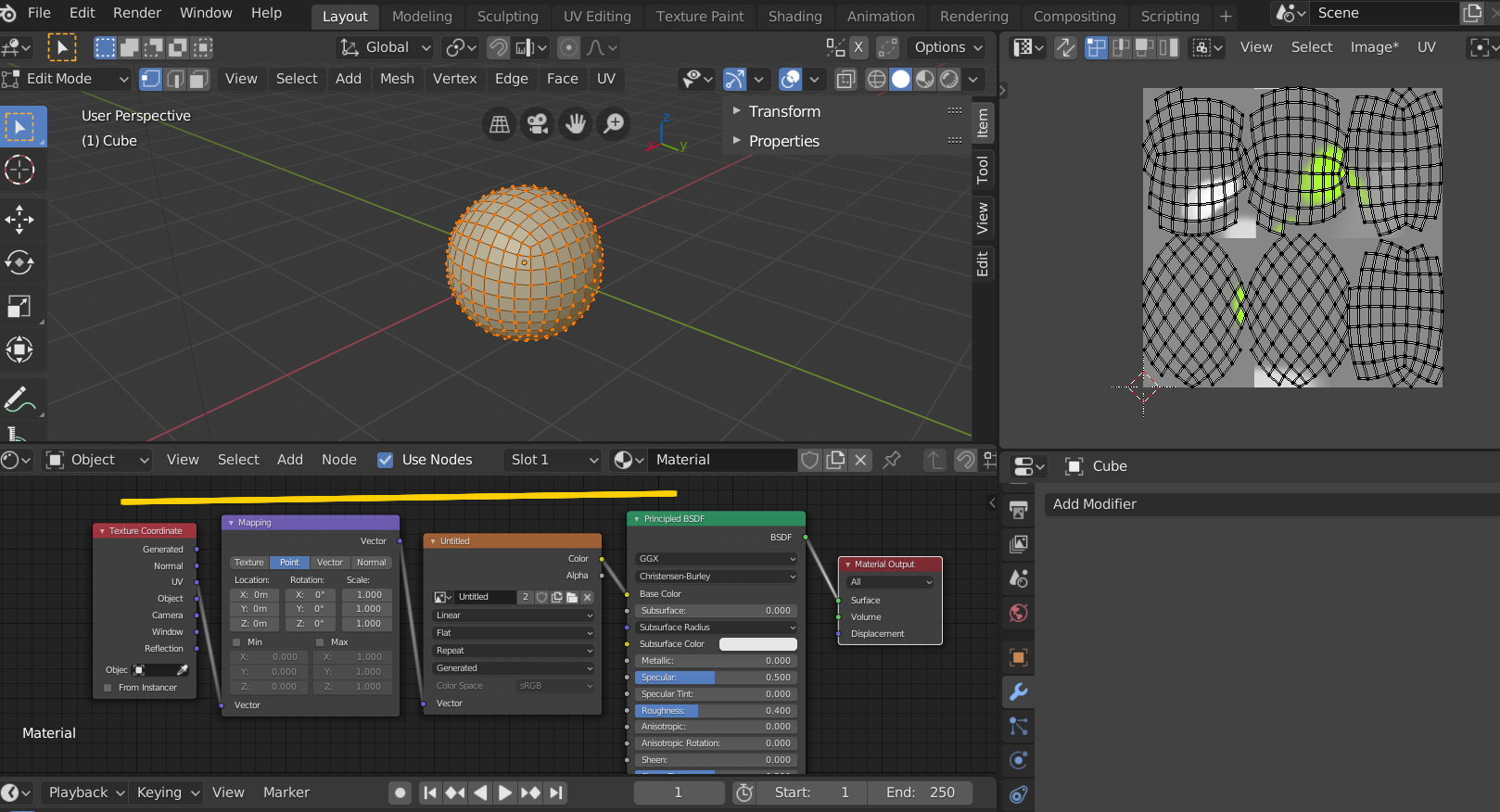1500x812 pixels.
Task: Jump to timeline end button
Action: [556, 793]
